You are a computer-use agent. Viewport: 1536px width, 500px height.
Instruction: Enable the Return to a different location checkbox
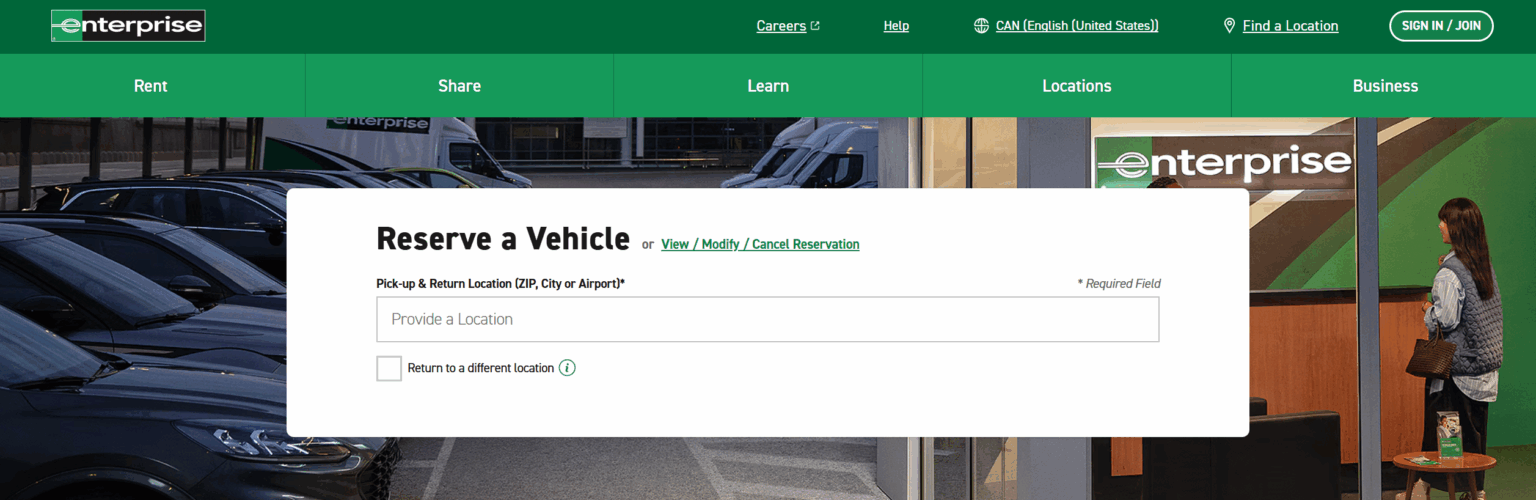(x=389, y=368)
